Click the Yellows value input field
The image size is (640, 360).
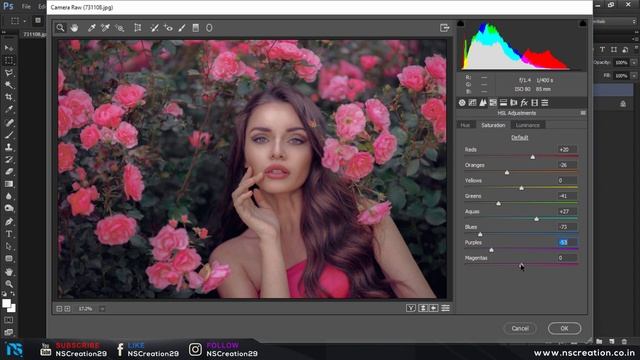point(567,180)
